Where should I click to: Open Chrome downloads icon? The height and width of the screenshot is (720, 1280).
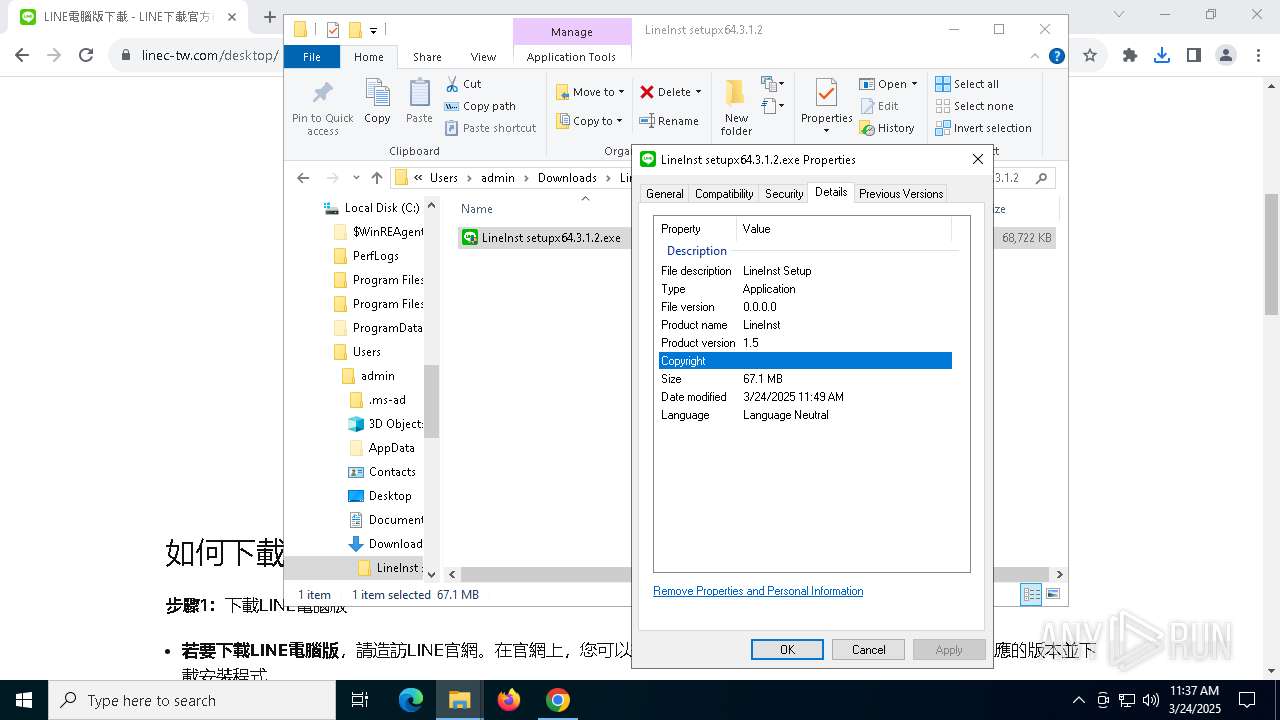point(1161,56)
